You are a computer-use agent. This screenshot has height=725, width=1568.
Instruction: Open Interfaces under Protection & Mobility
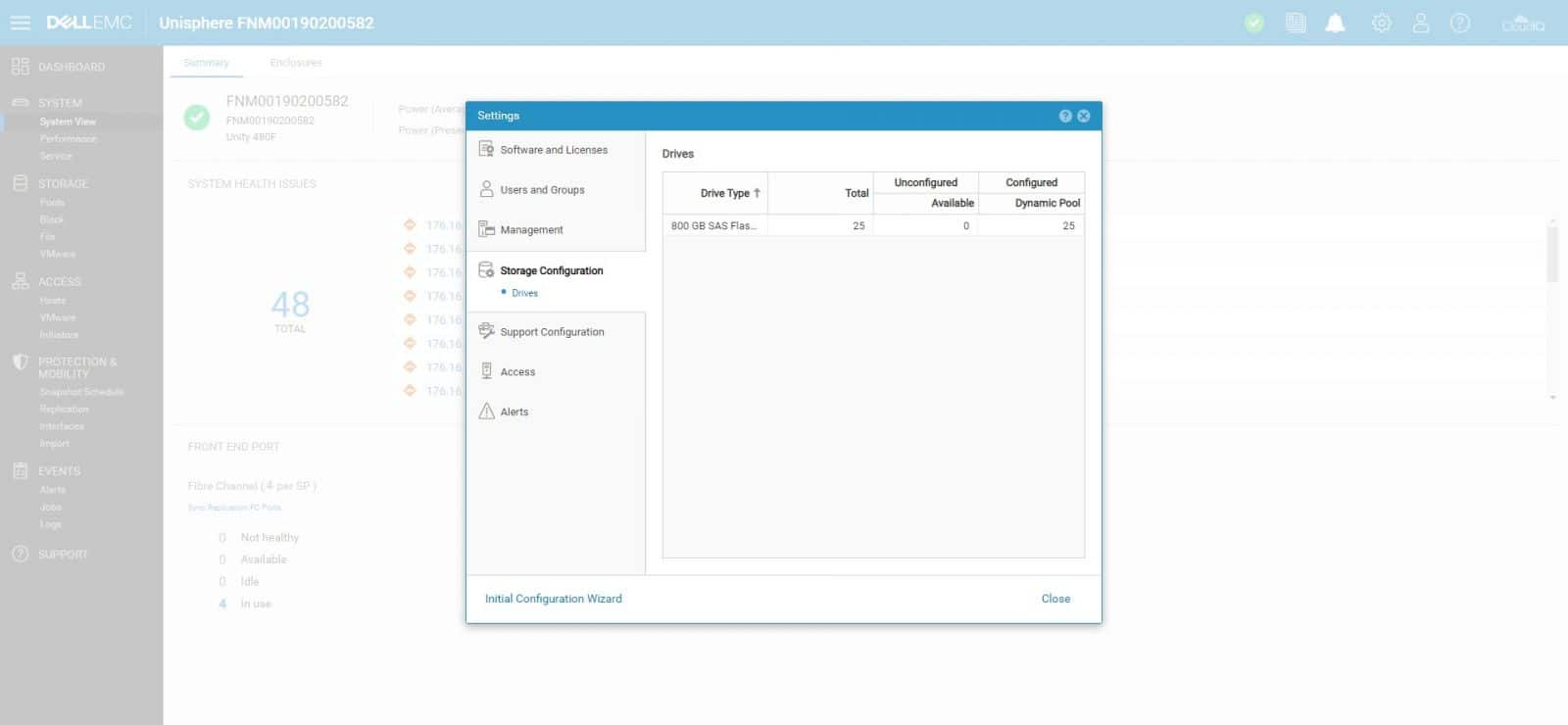[x=62, y=427]
